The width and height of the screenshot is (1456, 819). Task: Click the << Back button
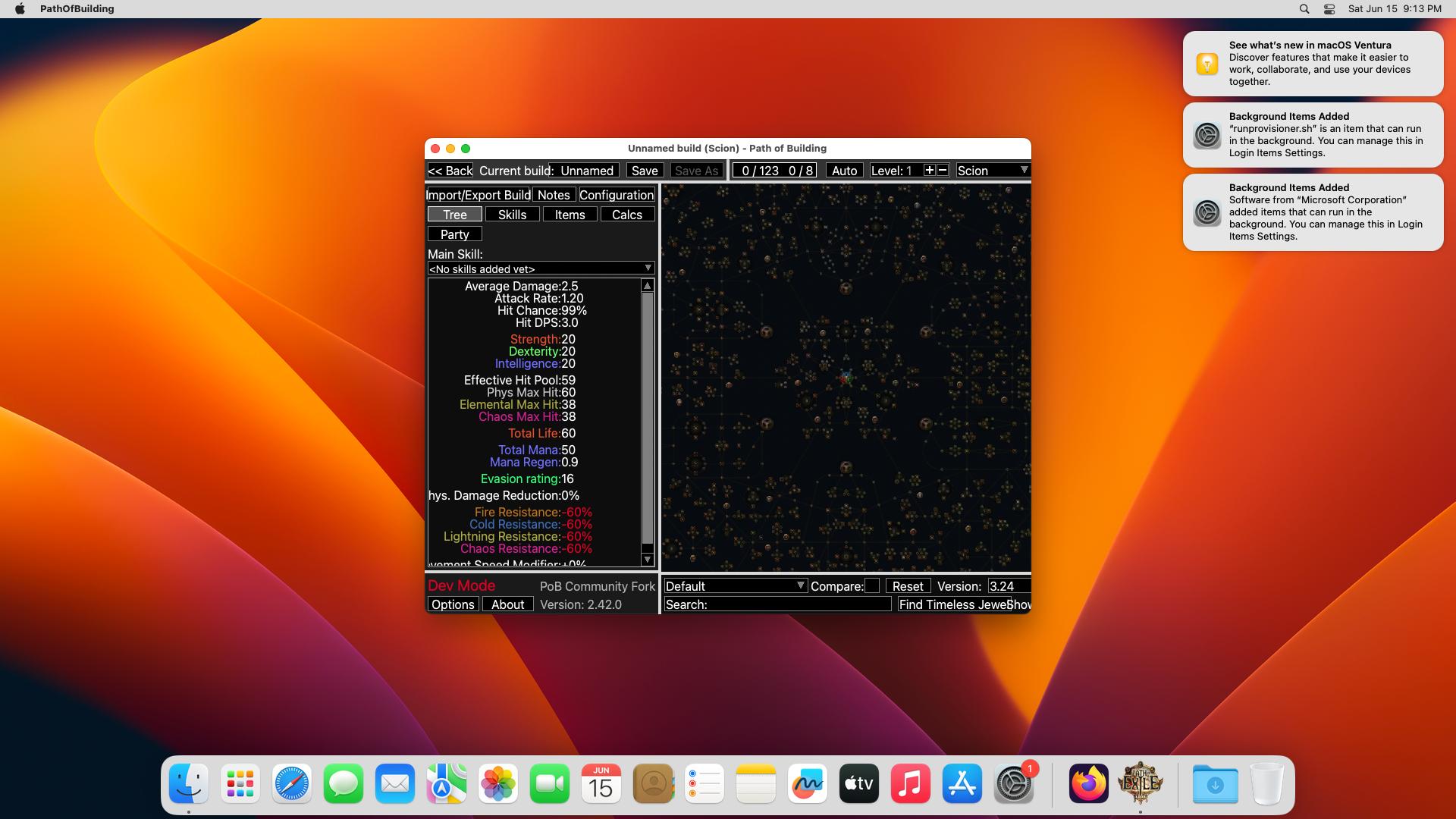[x=450, y=171]
